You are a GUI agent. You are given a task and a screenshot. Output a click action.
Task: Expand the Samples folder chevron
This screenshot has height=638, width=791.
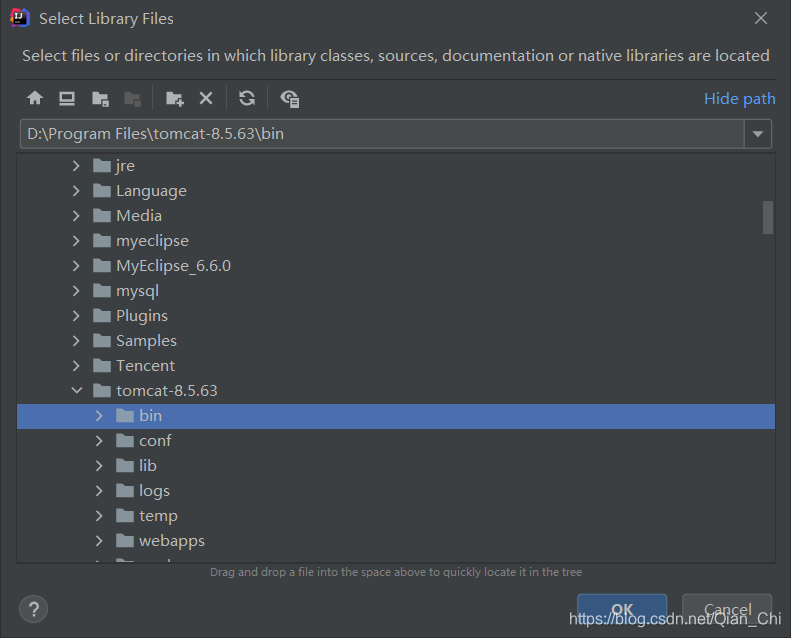pyautogui.click(x=76, y=341)
